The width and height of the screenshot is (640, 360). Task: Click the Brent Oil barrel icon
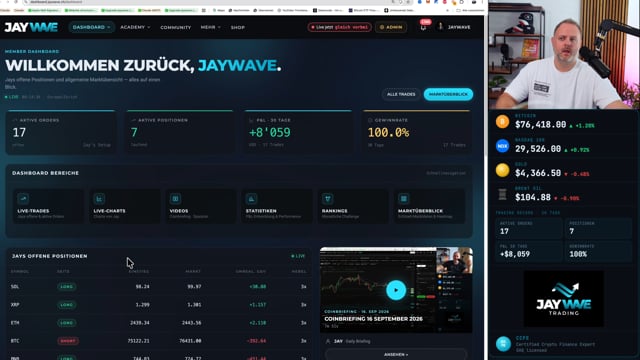[502, 194]
